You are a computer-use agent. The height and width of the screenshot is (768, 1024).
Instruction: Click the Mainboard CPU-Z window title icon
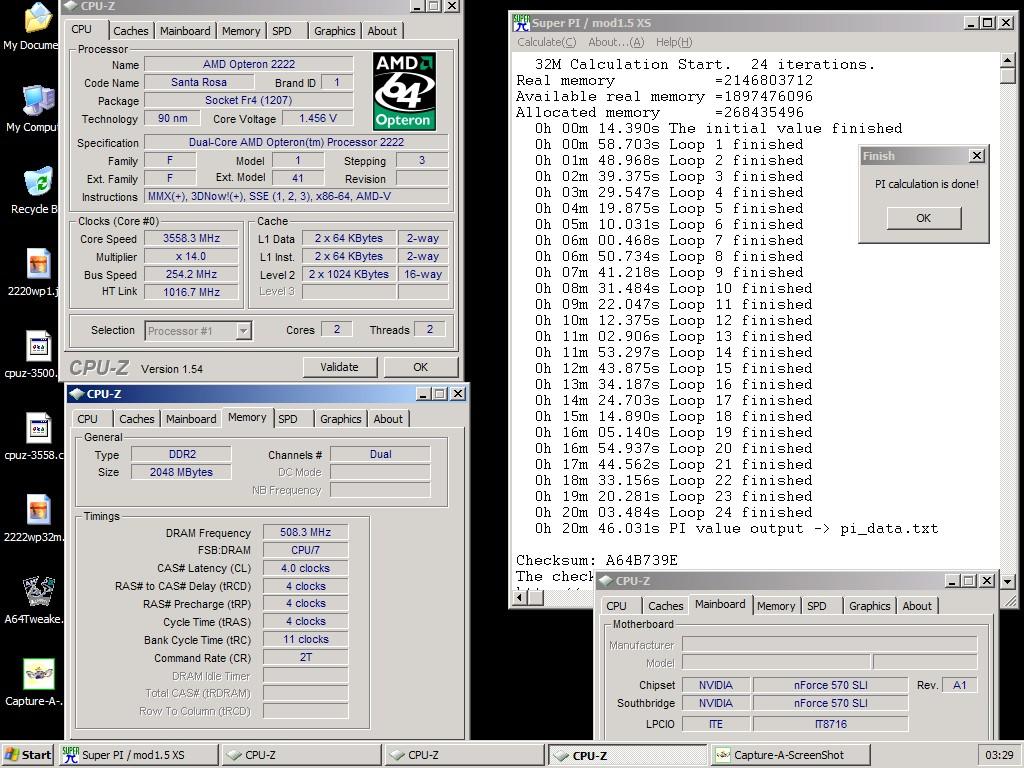point(605,581)
